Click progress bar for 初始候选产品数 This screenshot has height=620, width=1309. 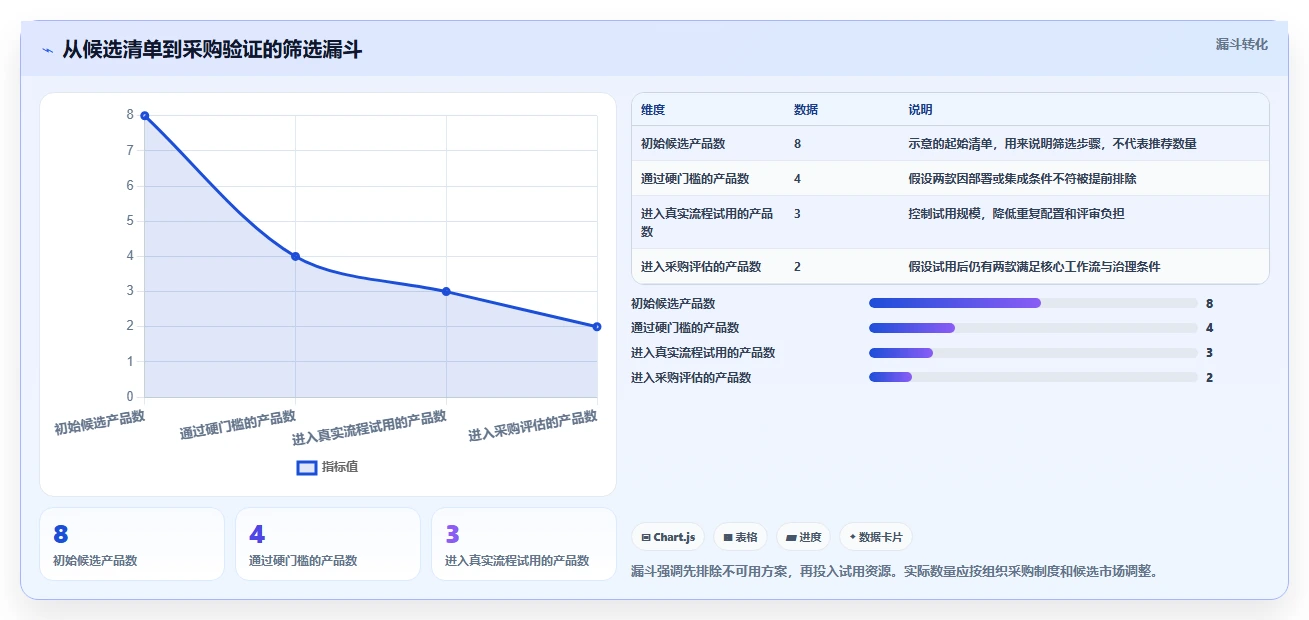(x=1033, y=303)
